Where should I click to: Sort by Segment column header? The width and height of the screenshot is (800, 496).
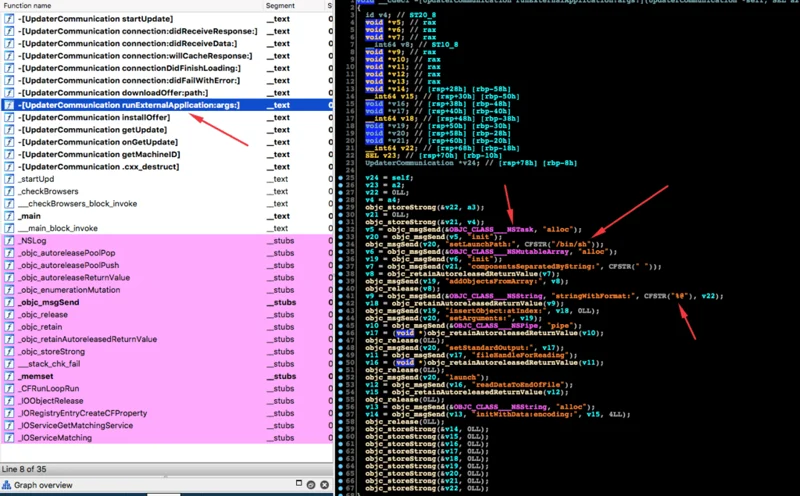tap(280, 6)
